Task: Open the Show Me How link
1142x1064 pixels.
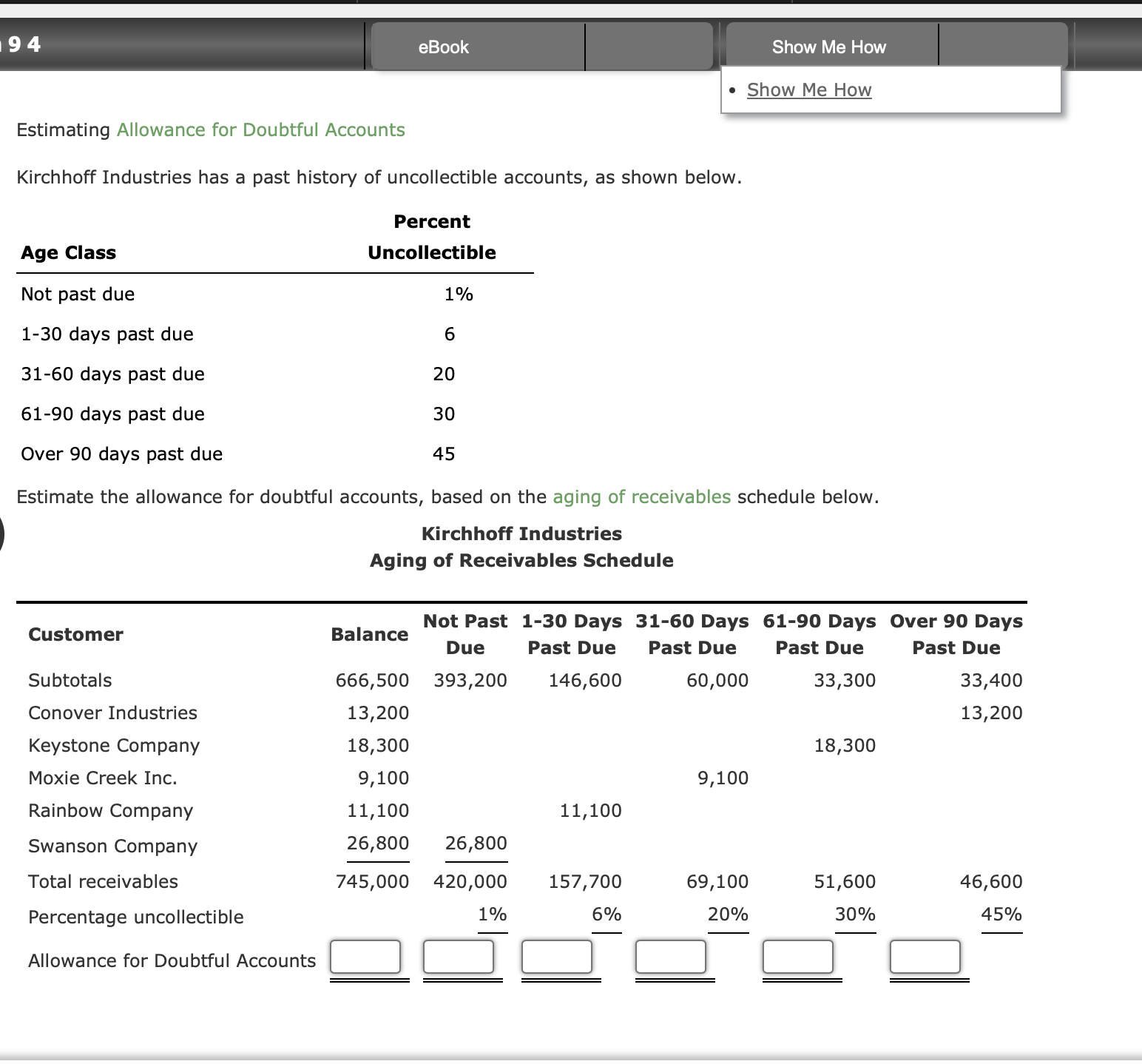Action: tap(809, 90)
